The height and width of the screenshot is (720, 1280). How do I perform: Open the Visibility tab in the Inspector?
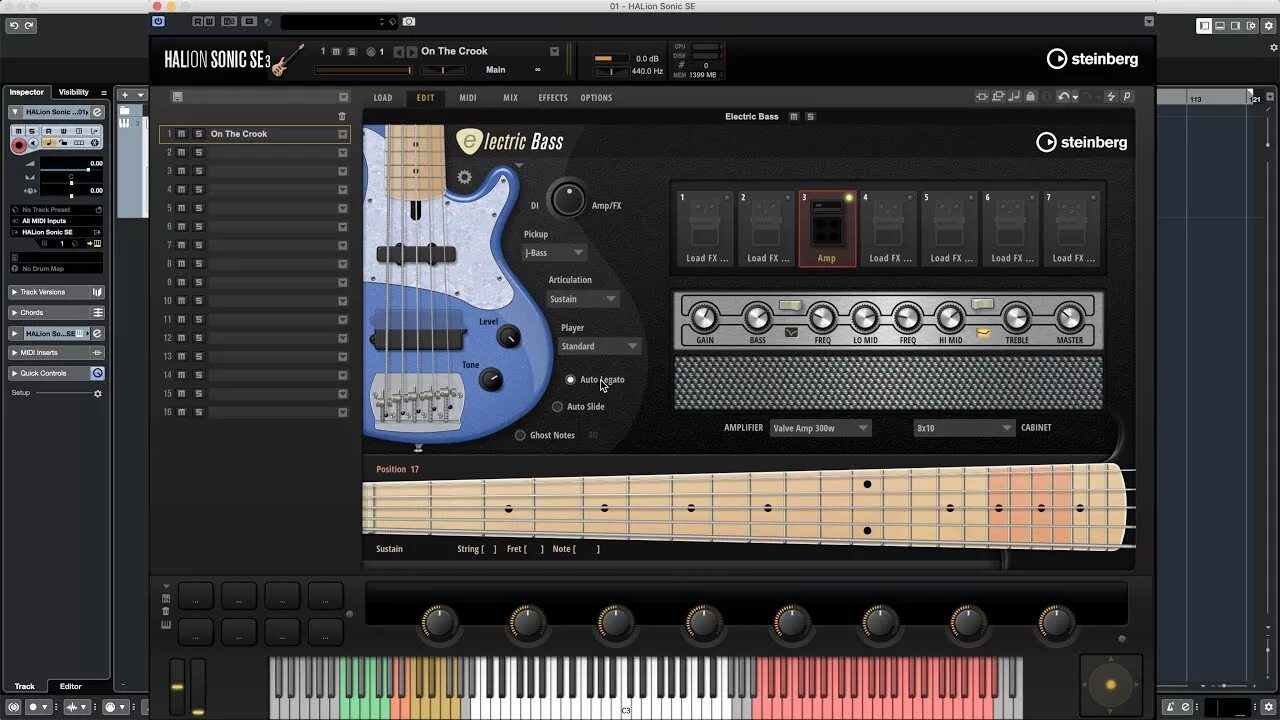tap(73, 91)
